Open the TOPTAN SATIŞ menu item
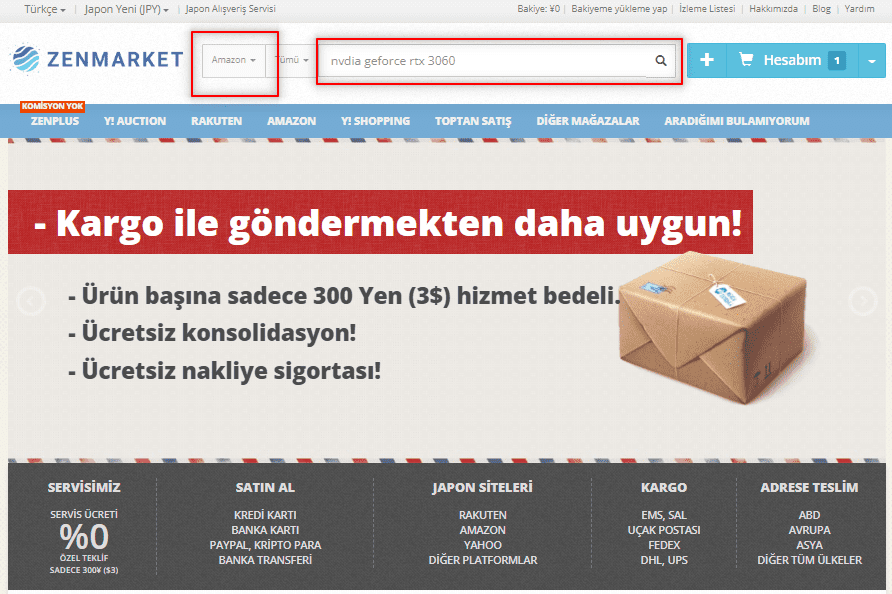Image resolution: width=892 pixels, height=594 pixels. point(473,121)
